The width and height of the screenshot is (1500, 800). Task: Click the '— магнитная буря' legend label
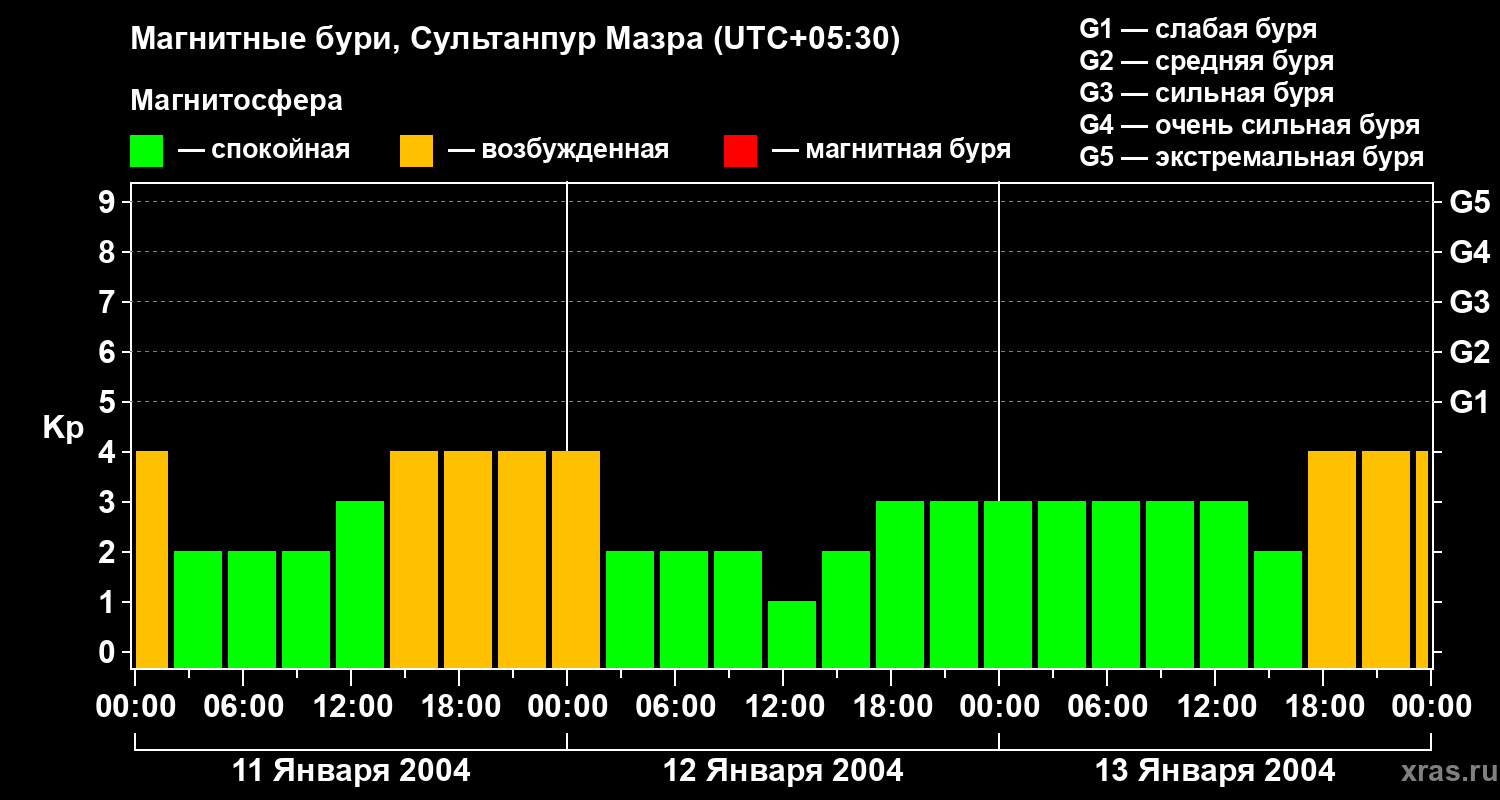pos(891,150)
